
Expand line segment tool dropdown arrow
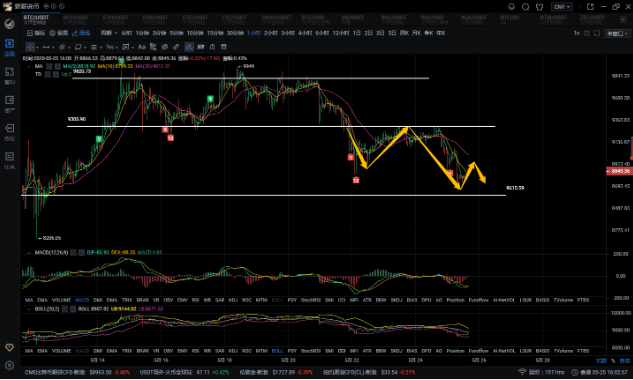(x=53, y=48)
